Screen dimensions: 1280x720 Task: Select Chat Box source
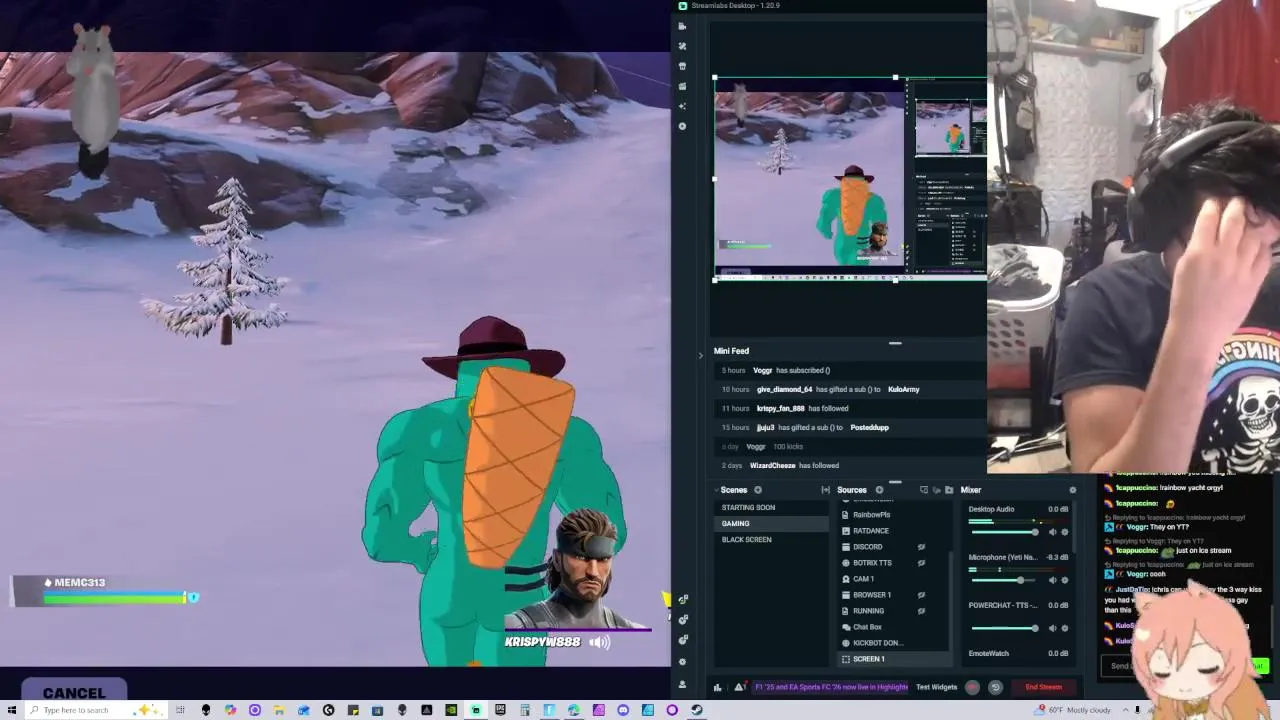tap(891, 627)
